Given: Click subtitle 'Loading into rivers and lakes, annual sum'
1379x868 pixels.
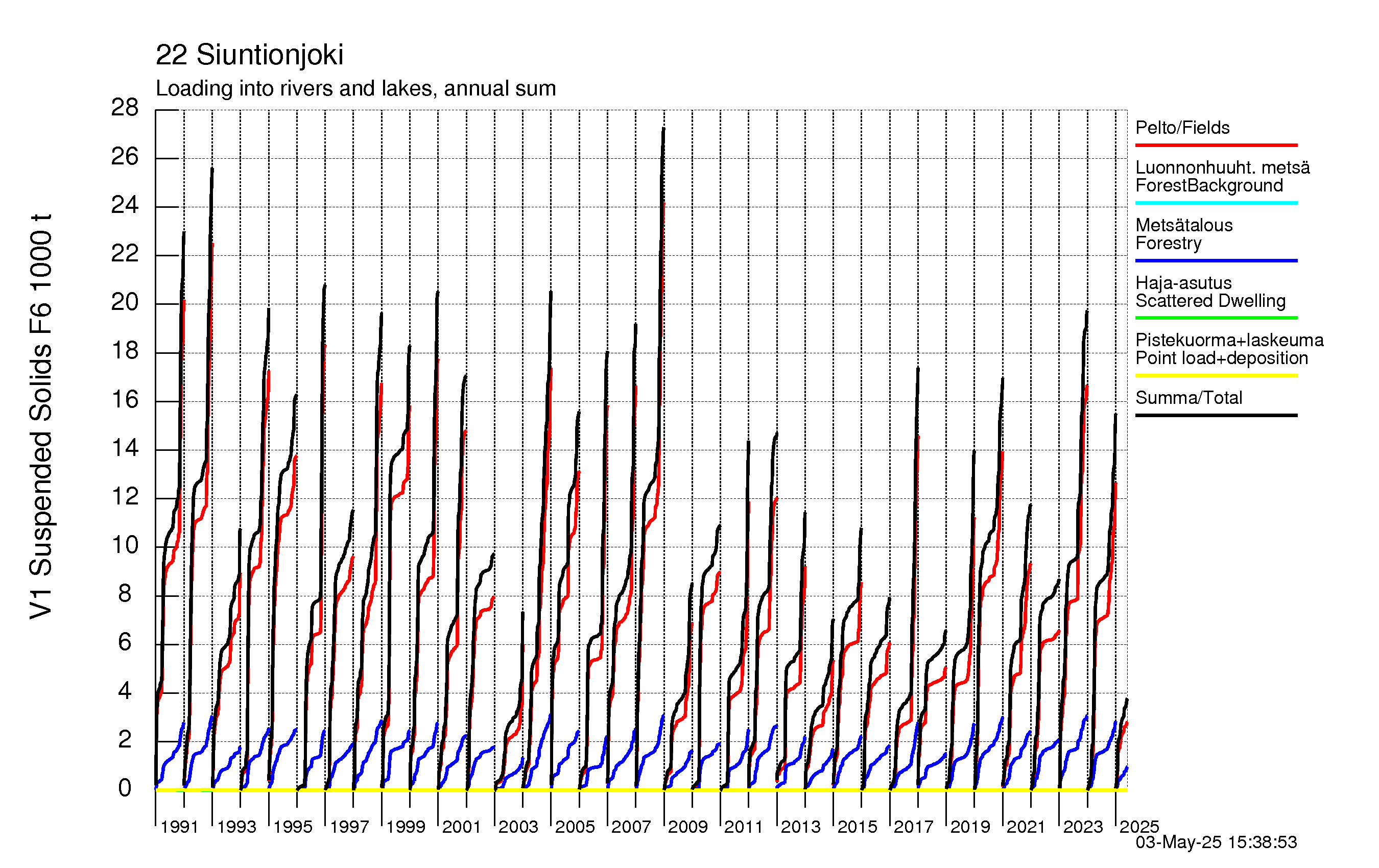Looking at the screenshot, I should click(x=355, y=89).
